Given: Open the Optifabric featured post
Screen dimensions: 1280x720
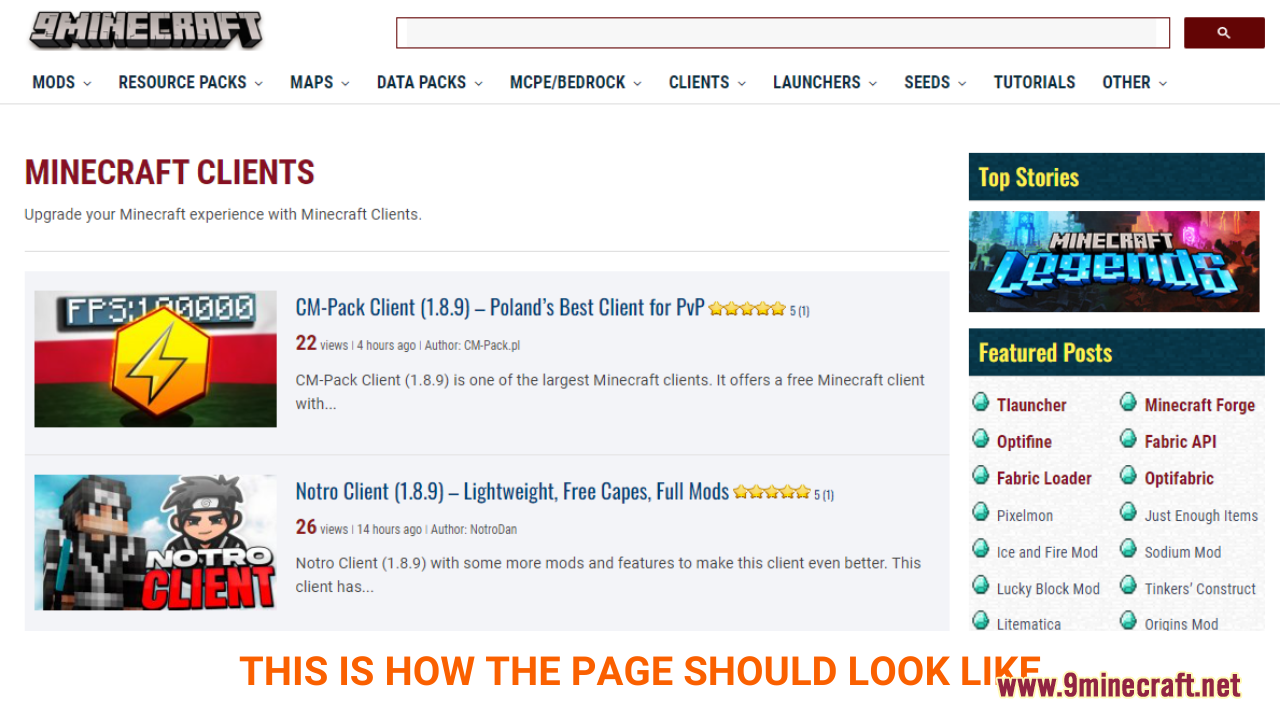Looking at the screenshot, I should (x=1179, y=478).
